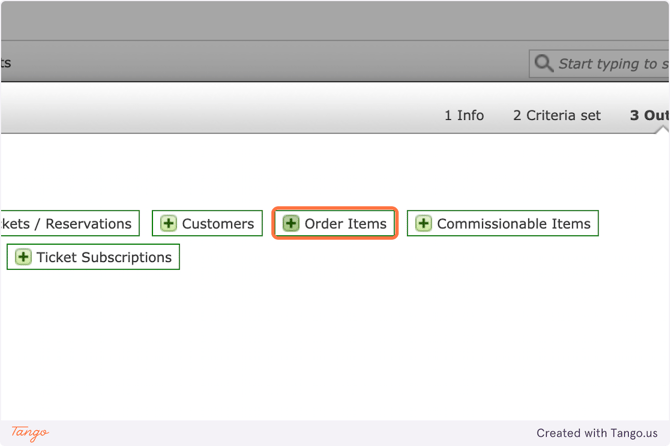Select the Customers label text
670x446 pixels.
(218, 223)
